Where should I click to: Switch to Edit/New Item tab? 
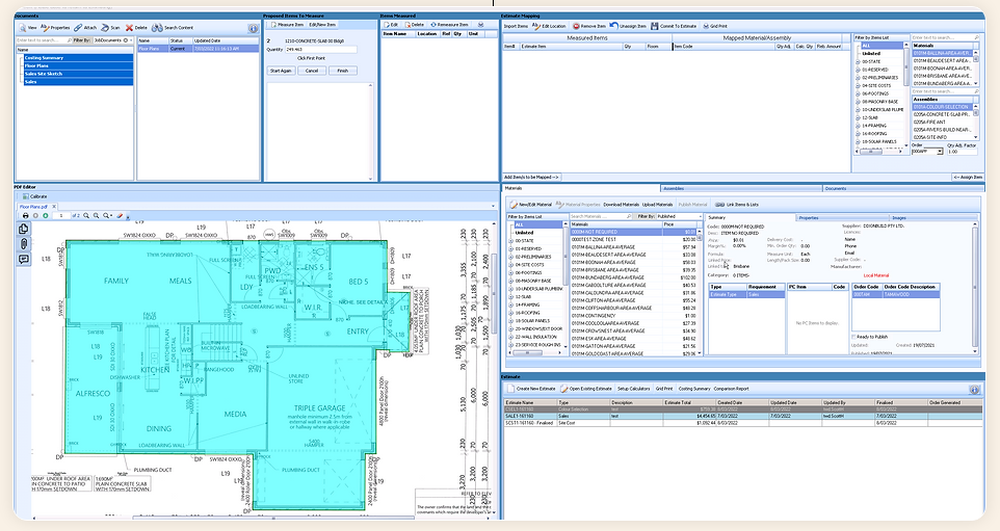click(322, 25)
